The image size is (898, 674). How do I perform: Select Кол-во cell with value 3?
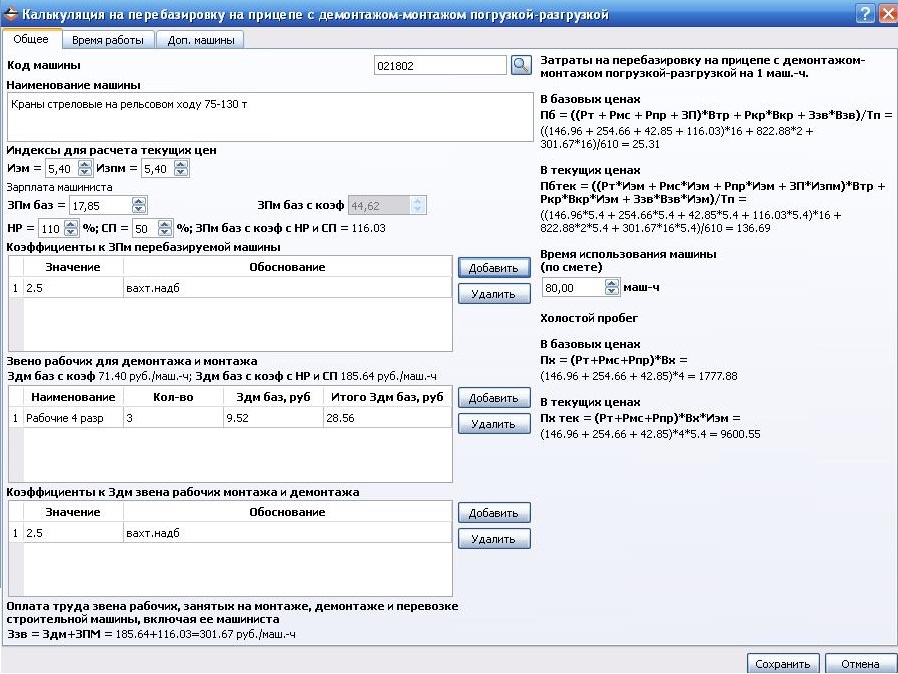pyautogui.click(x=174, y=418)
